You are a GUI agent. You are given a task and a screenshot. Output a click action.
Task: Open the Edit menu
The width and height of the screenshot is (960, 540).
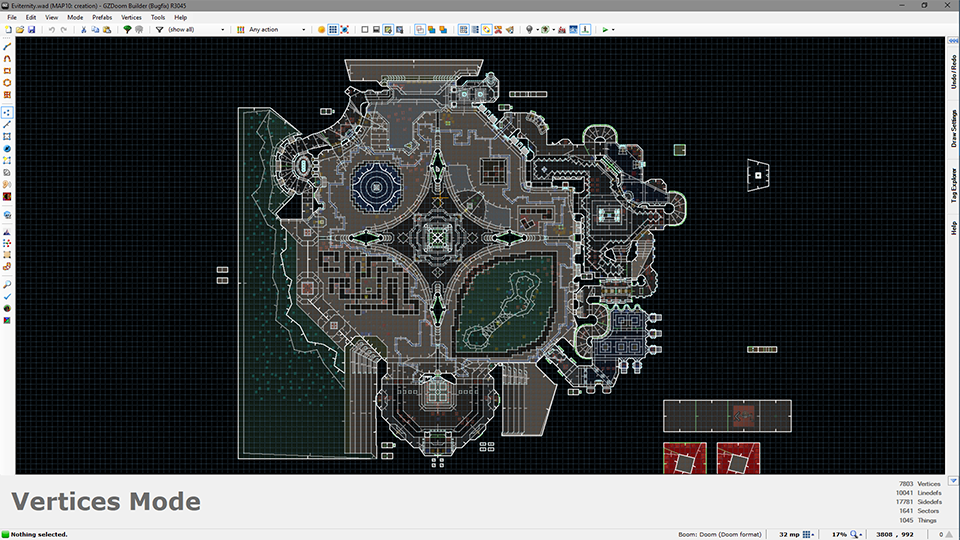[x=31, y=17]
